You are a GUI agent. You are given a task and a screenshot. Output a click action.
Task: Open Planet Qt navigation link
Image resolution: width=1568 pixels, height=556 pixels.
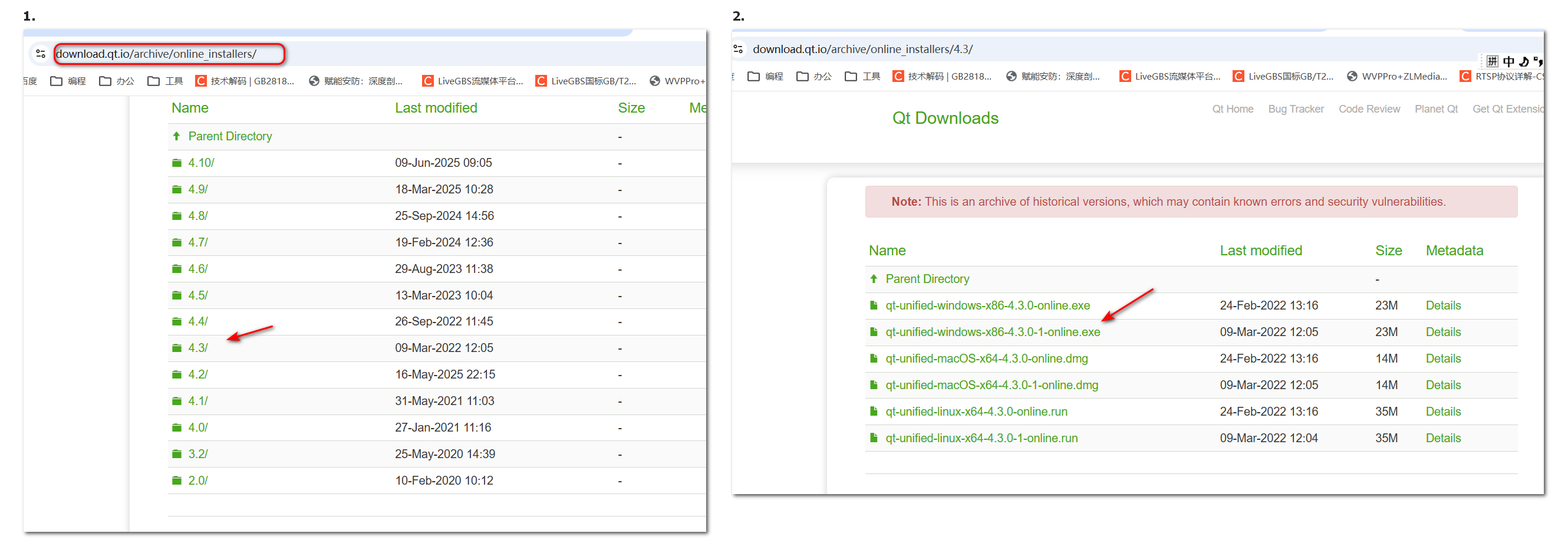(x=1436, y=109)
